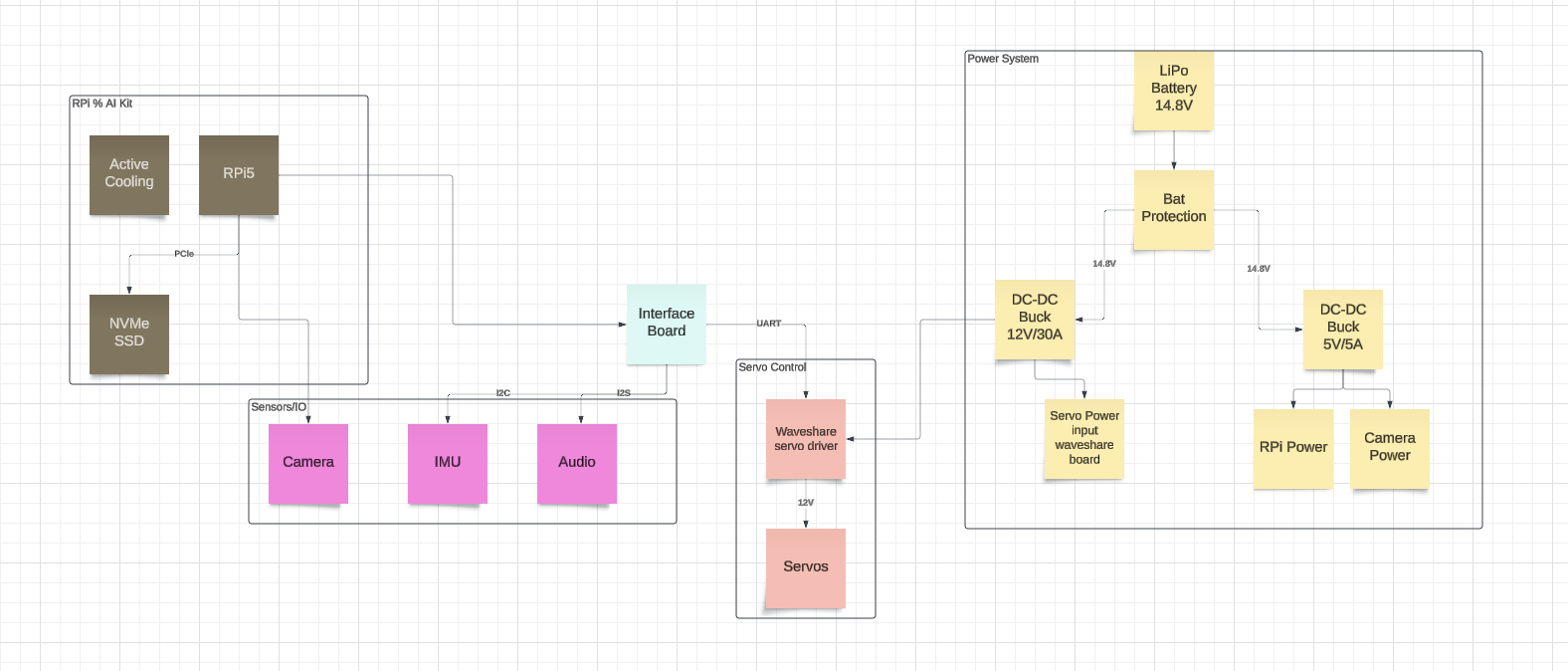Image resolution: width=1568 pixels, height=671 pixels.
Task: Click the RPi5 block
Action: point(239,174)
